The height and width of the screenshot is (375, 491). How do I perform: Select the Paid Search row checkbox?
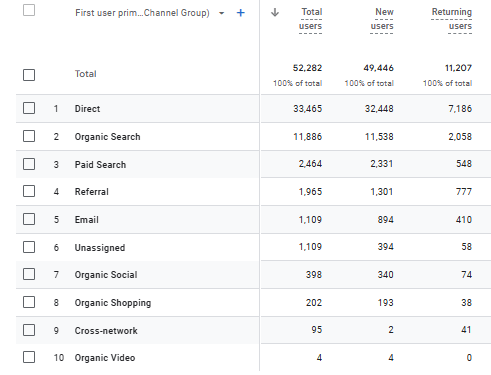(29, 164)
